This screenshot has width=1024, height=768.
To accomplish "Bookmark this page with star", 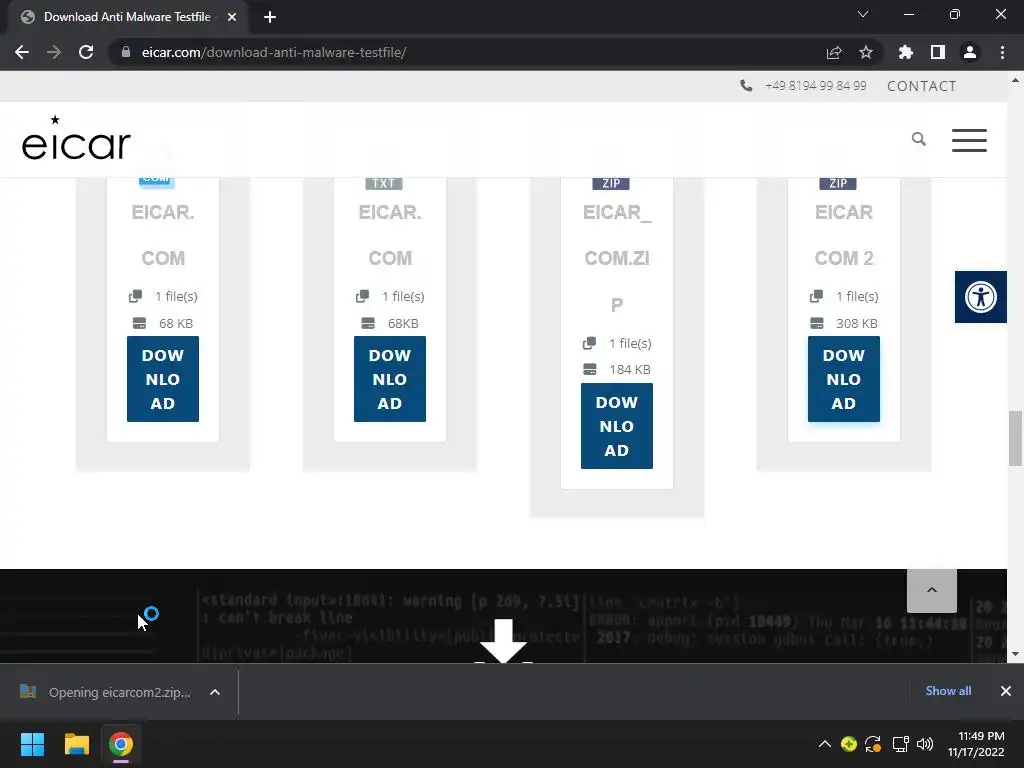I will click(x=866, y=52).
